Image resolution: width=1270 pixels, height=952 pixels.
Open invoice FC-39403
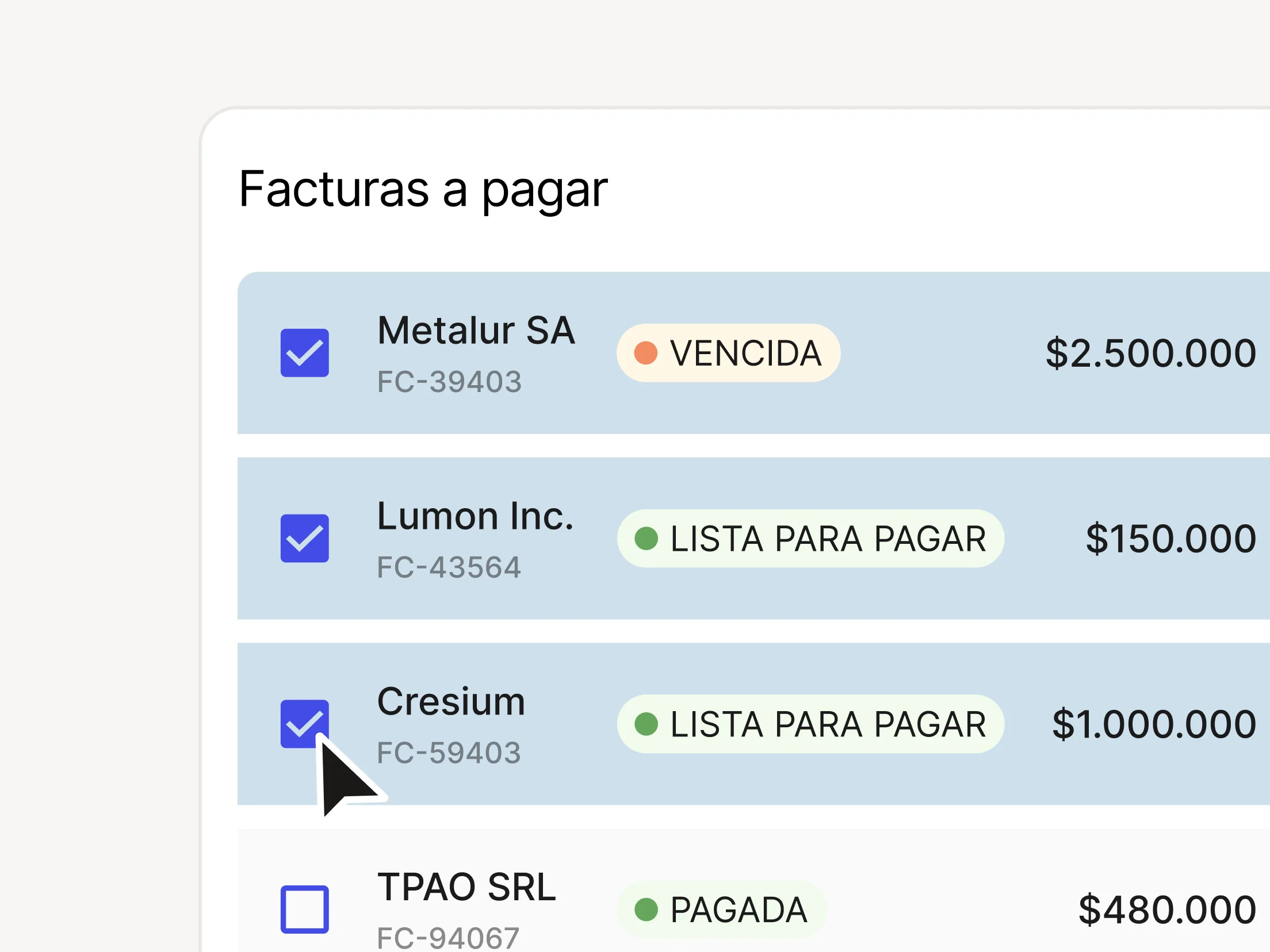[450, 381]
